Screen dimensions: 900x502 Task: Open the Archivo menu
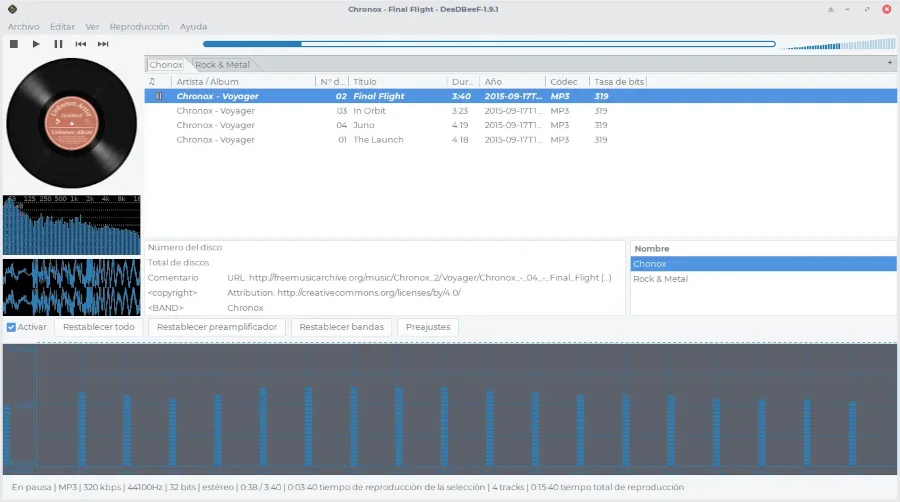24,26
